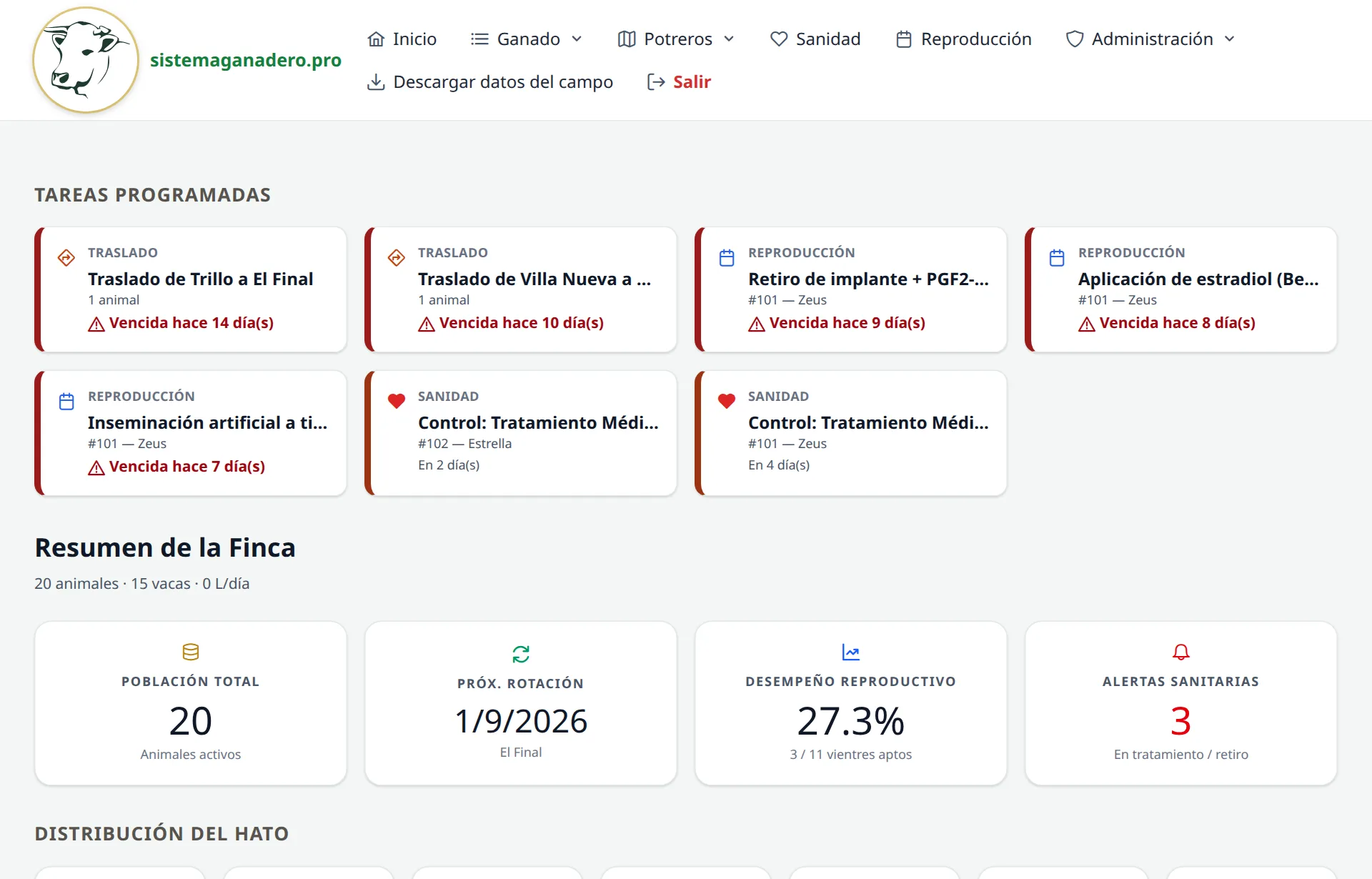
Task: Click the shield icon next to Administración
Action: click(x=1075, y=39)
